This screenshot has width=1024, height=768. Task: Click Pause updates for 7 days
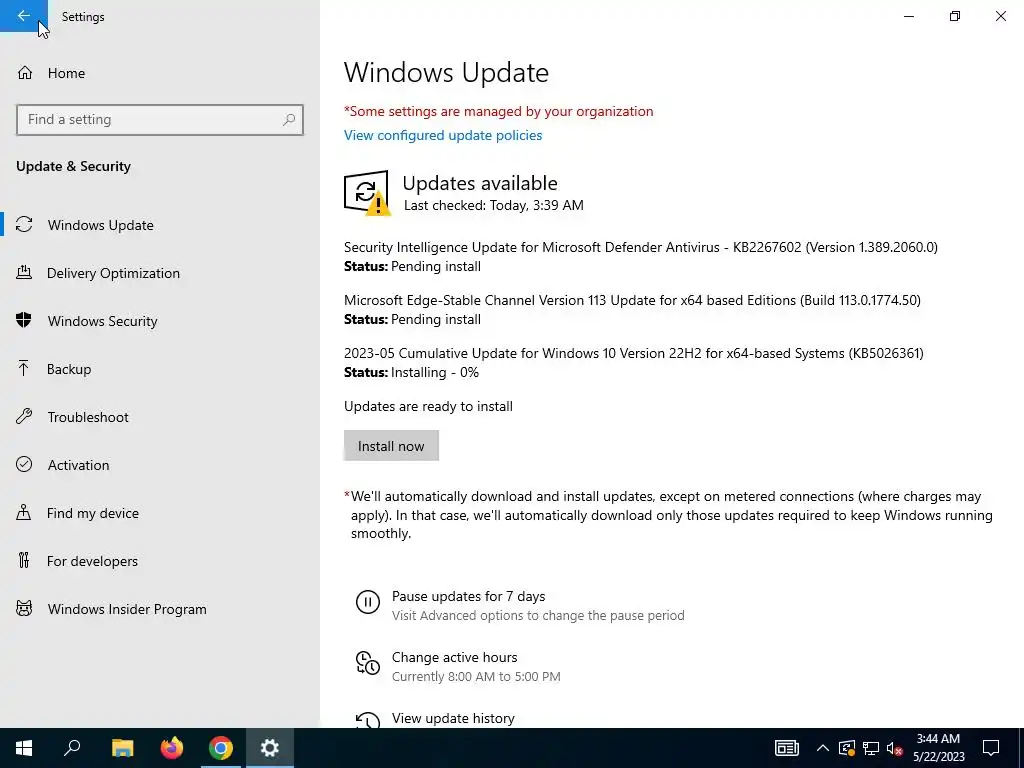(468, 596)
